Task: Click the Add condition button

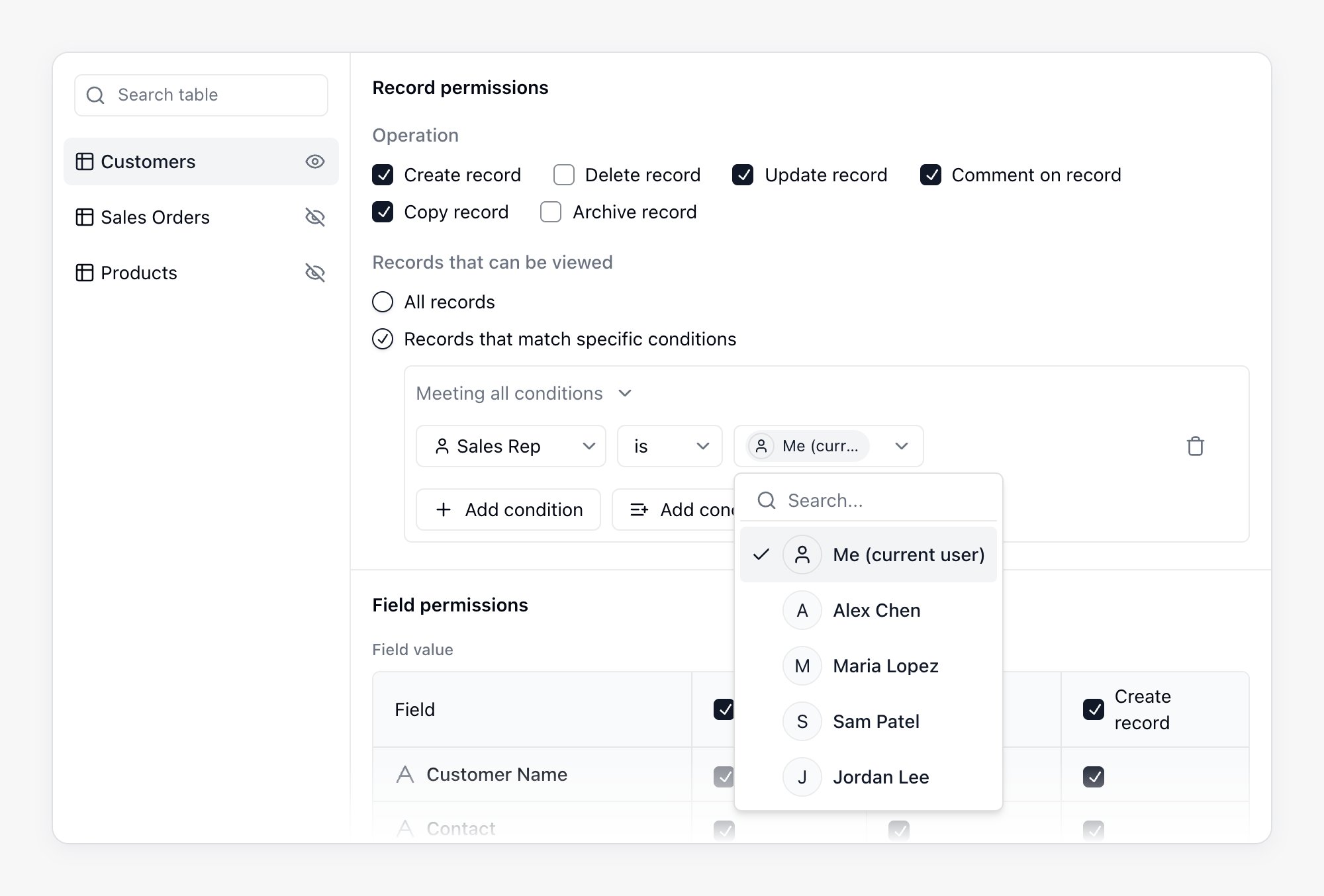Action: click(508, 510)
